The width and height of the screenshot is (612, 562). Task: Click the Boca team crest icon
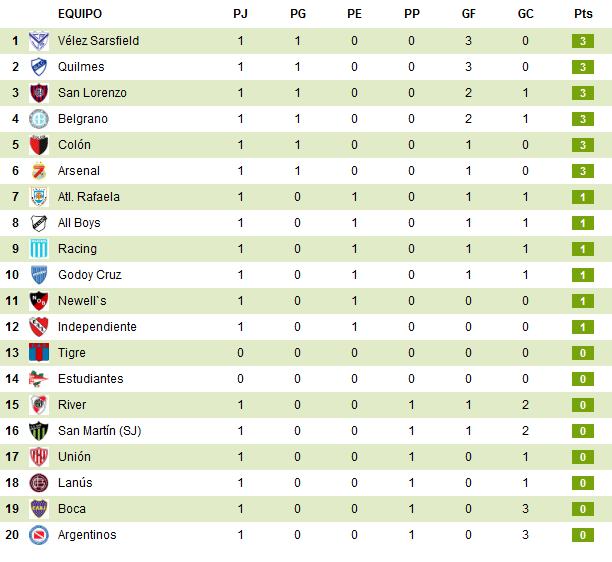(39, 509)
